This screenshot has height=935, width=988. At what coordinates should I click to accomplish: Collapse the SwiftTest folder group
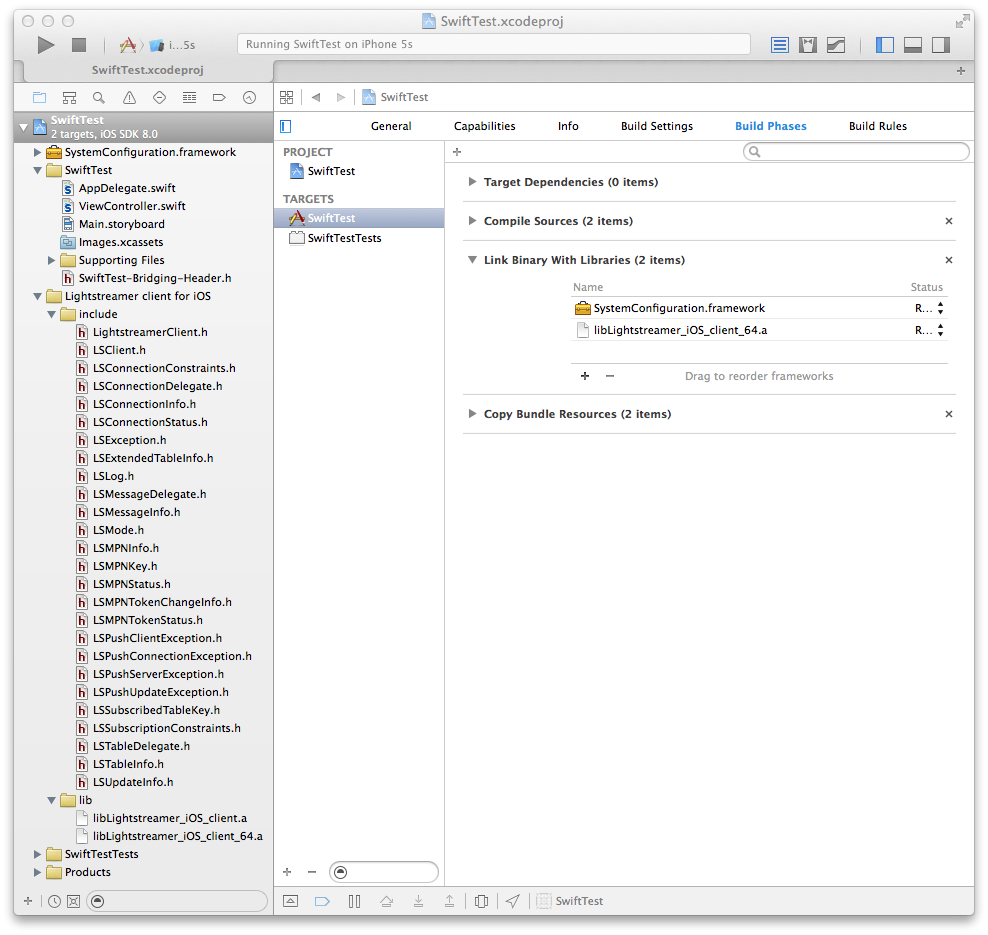[37, 170]
